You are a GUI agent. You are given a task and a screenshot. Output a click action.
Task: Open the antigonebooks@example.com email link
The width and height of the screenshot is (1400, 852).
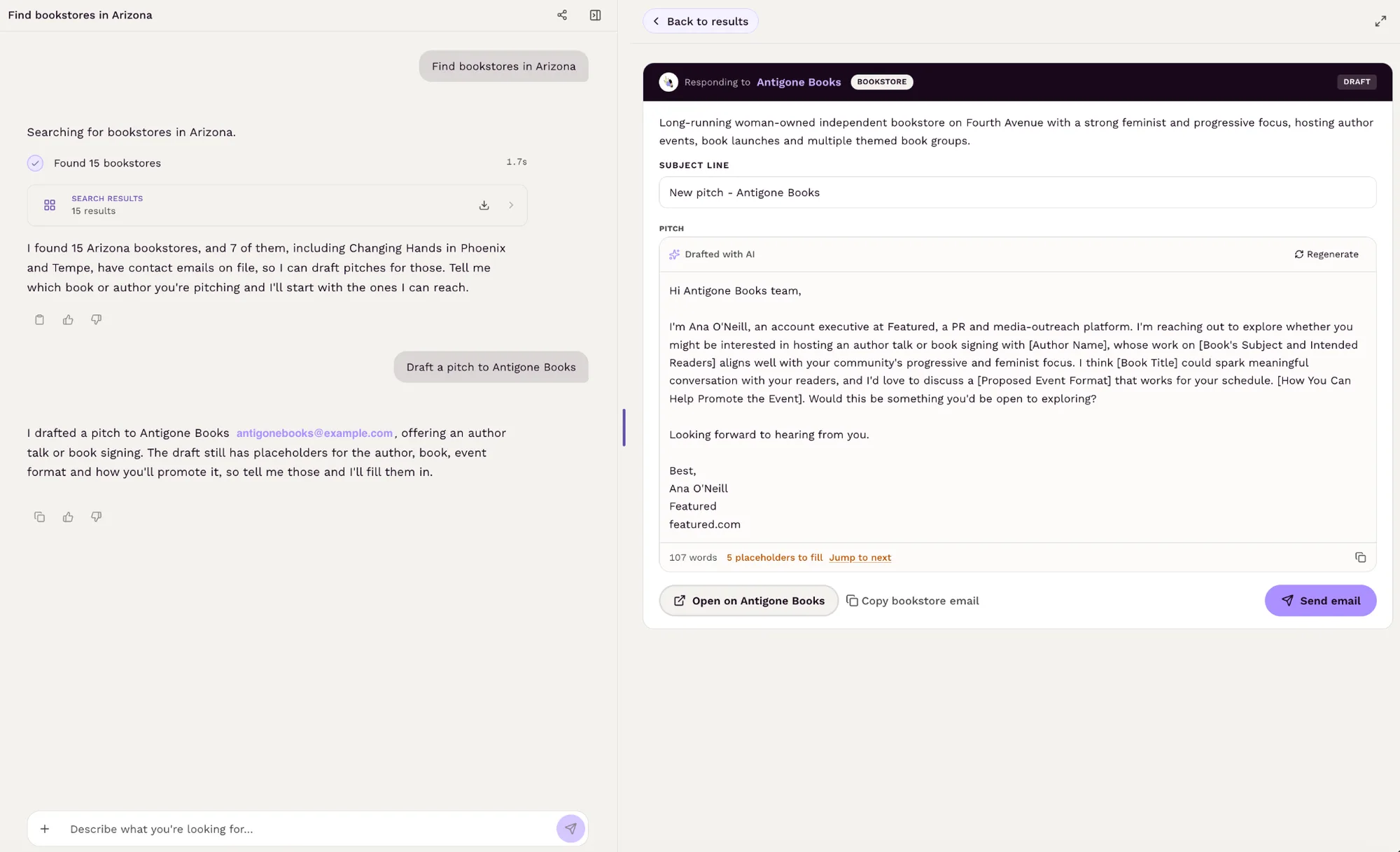coord(314,433)
